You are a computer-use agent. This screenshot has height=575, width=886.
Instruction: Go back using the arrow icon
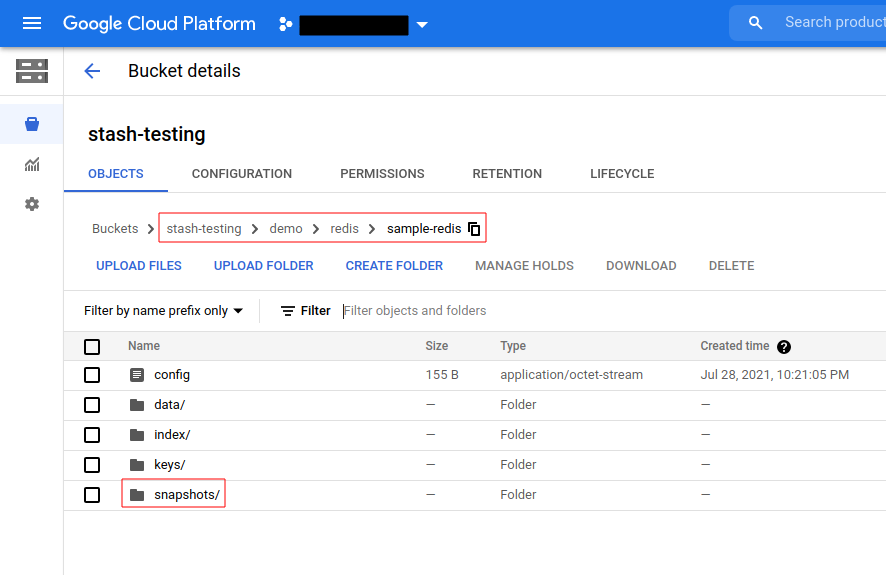pyautogui.click(x=92, y=71)
